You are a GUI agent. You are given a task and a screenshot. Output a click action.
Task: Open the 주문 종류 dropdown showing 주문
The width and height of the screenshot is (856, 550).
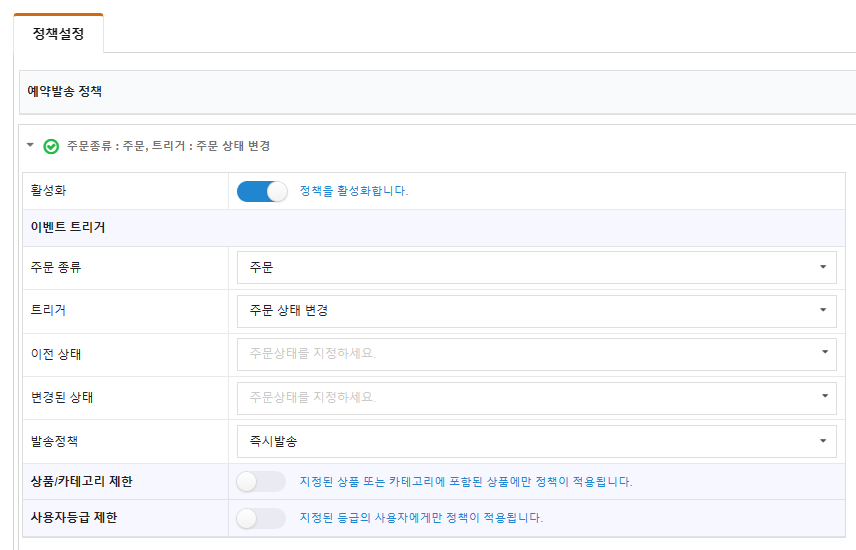click(x=537, y=268)
